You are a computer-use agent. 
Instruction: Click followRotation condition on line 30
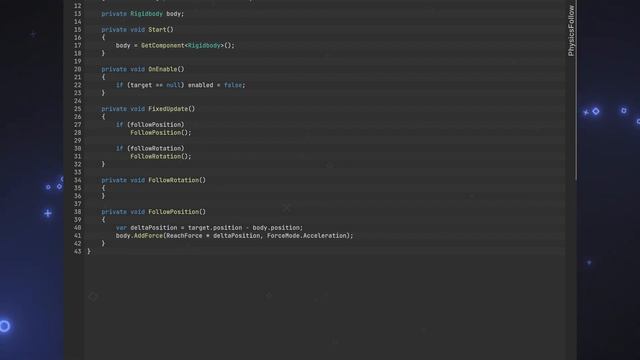pos(156,149)
